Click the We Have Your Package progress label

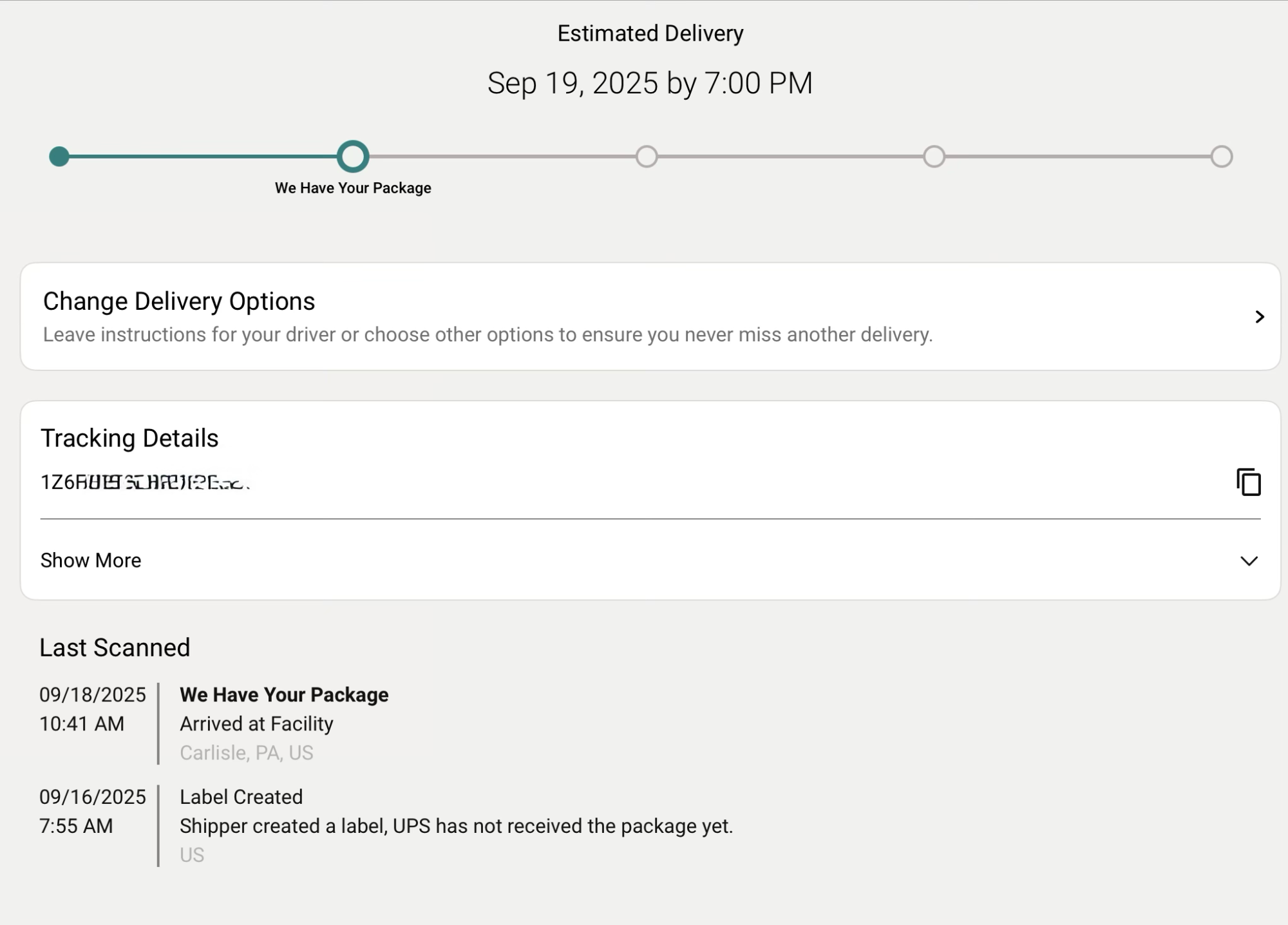(x=353, y=188)
